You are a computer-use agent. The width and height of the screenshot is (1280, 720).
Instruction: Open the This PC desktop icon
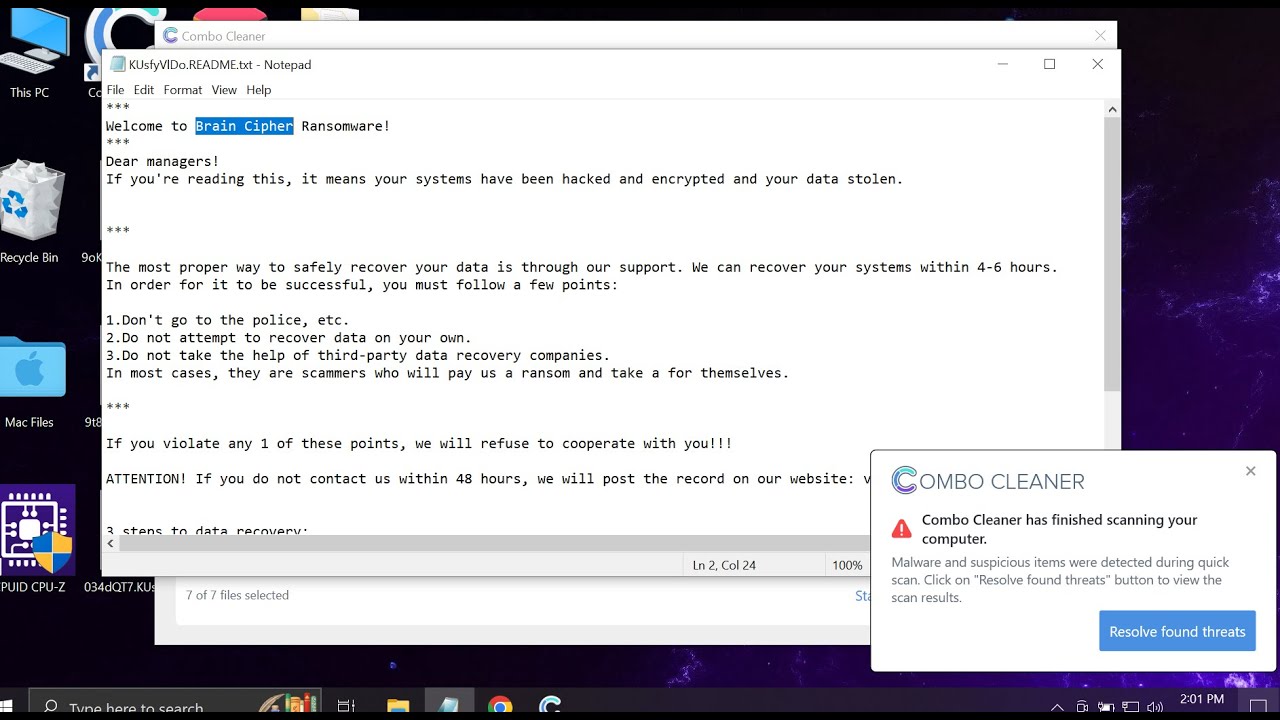(x=30, y=55)
